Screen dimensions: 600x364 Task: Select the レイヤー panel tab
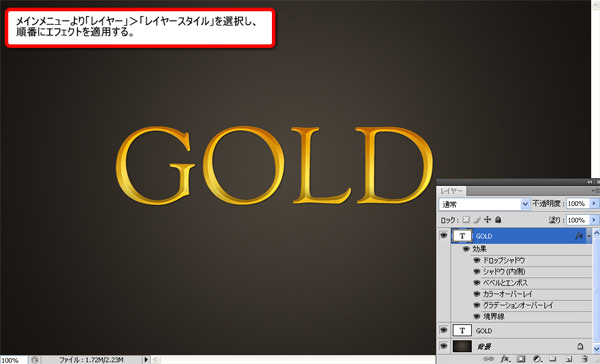(x=451, y=191)
